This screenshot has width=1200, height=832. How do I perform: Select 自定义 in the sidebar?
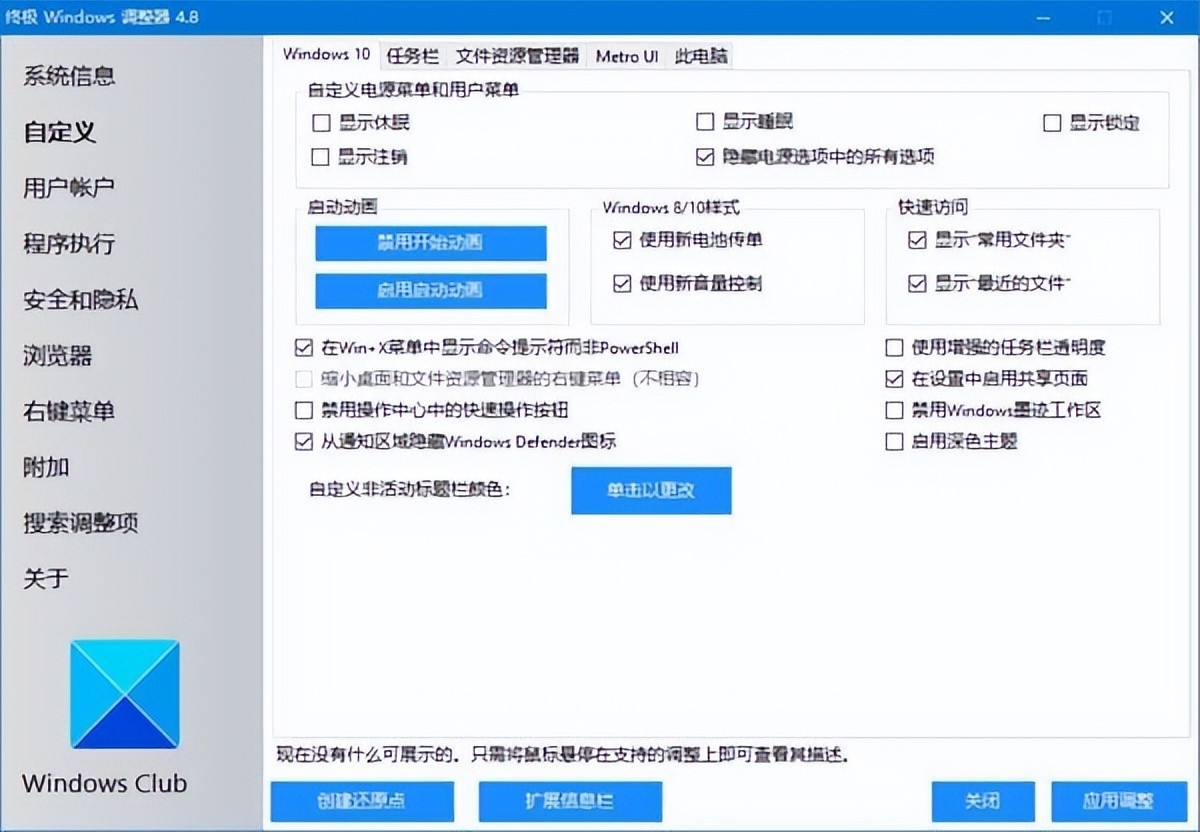coord(59,132)
